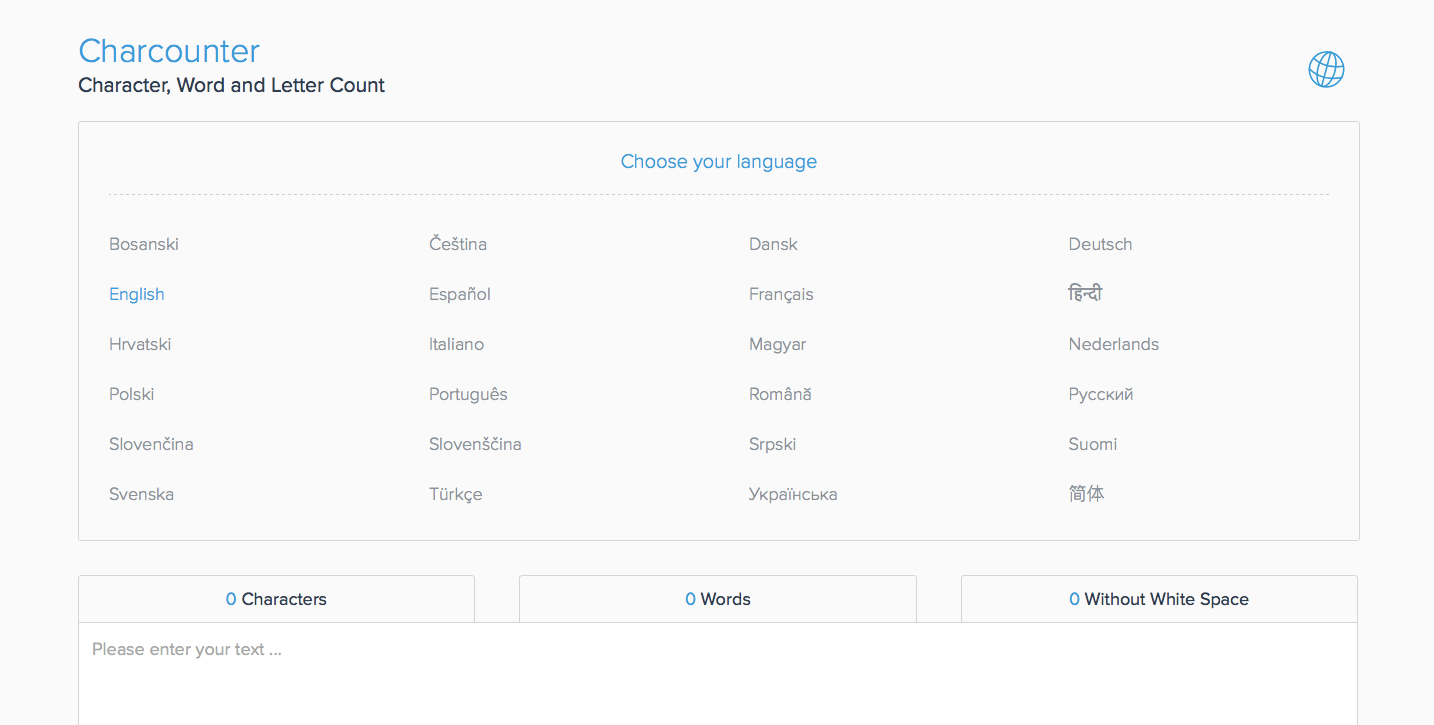The image size is (1434, 725).
Task: Open the Charcounter home link
Action: [169, 51]
